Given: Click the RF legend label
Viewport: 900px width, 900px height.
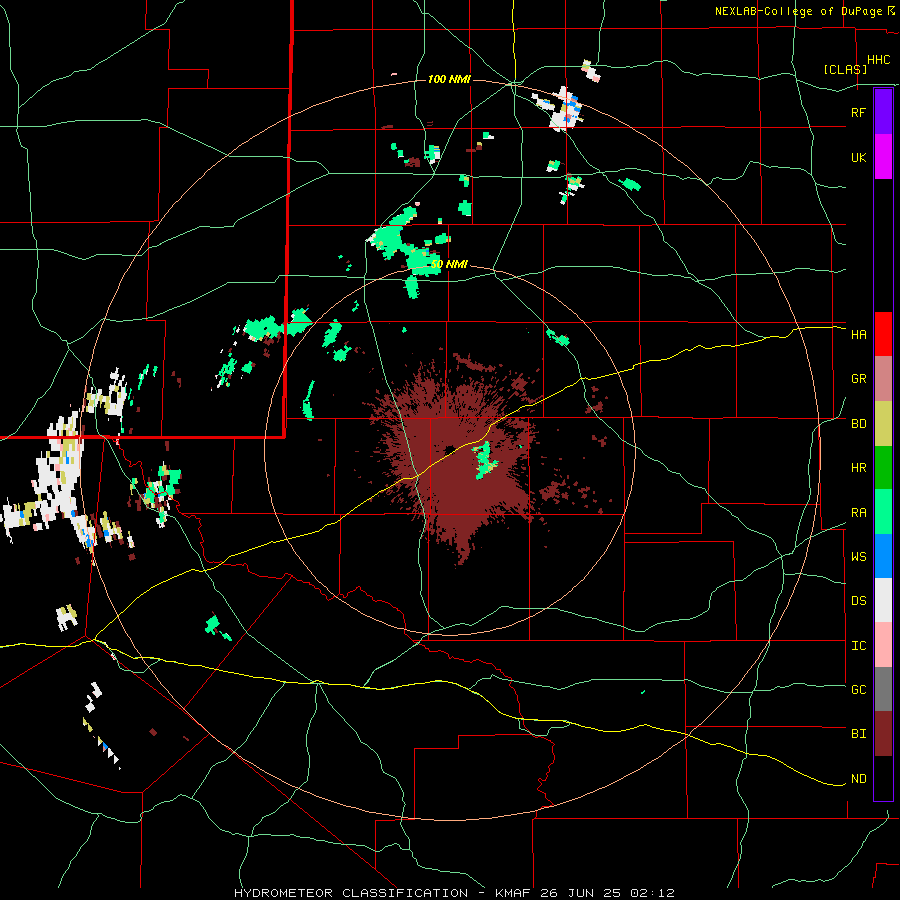Looking at the screenshot, I should click(x=858, y=112).
